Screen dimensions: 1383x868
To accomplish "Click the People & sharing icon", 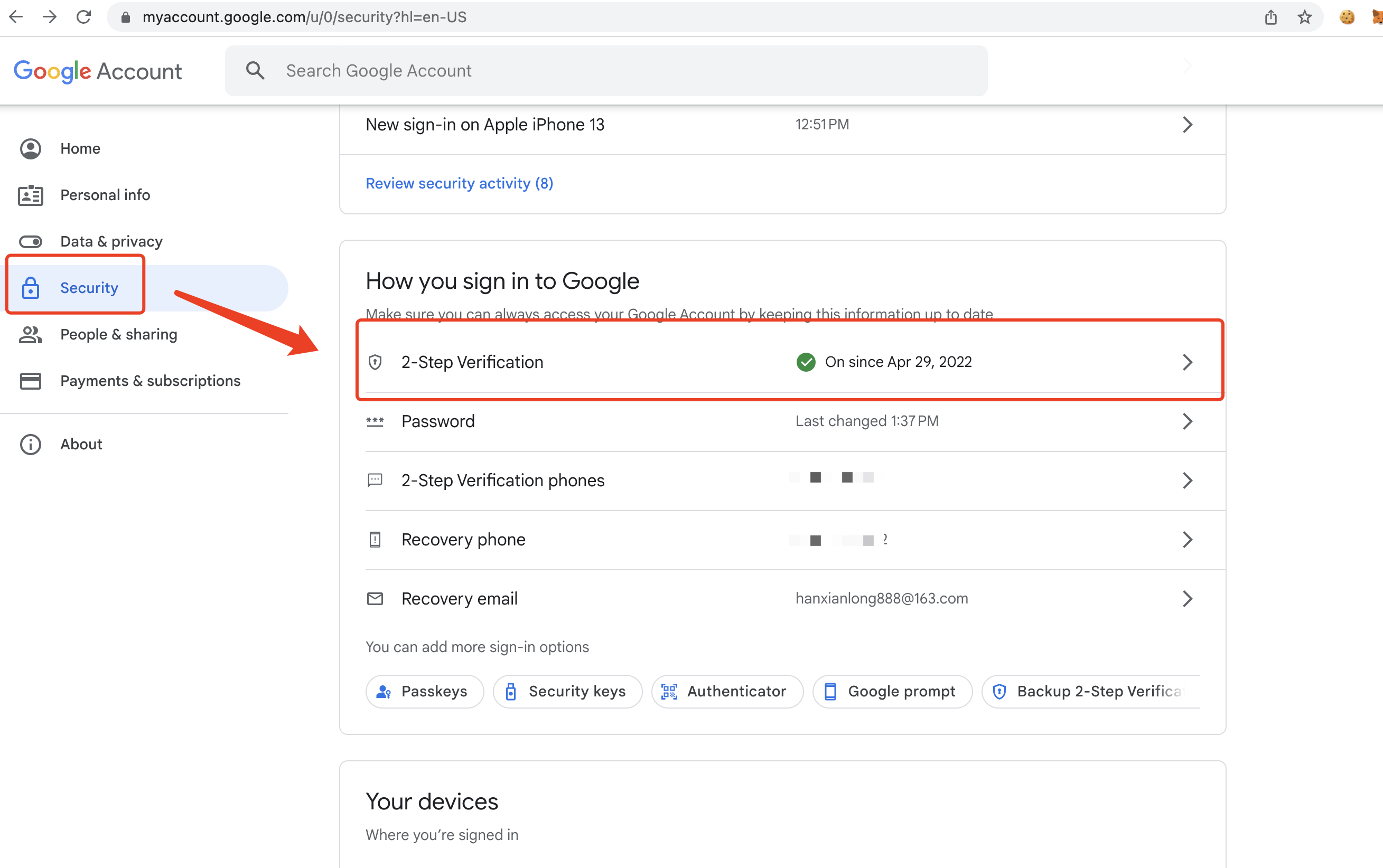I will (31, 335).
